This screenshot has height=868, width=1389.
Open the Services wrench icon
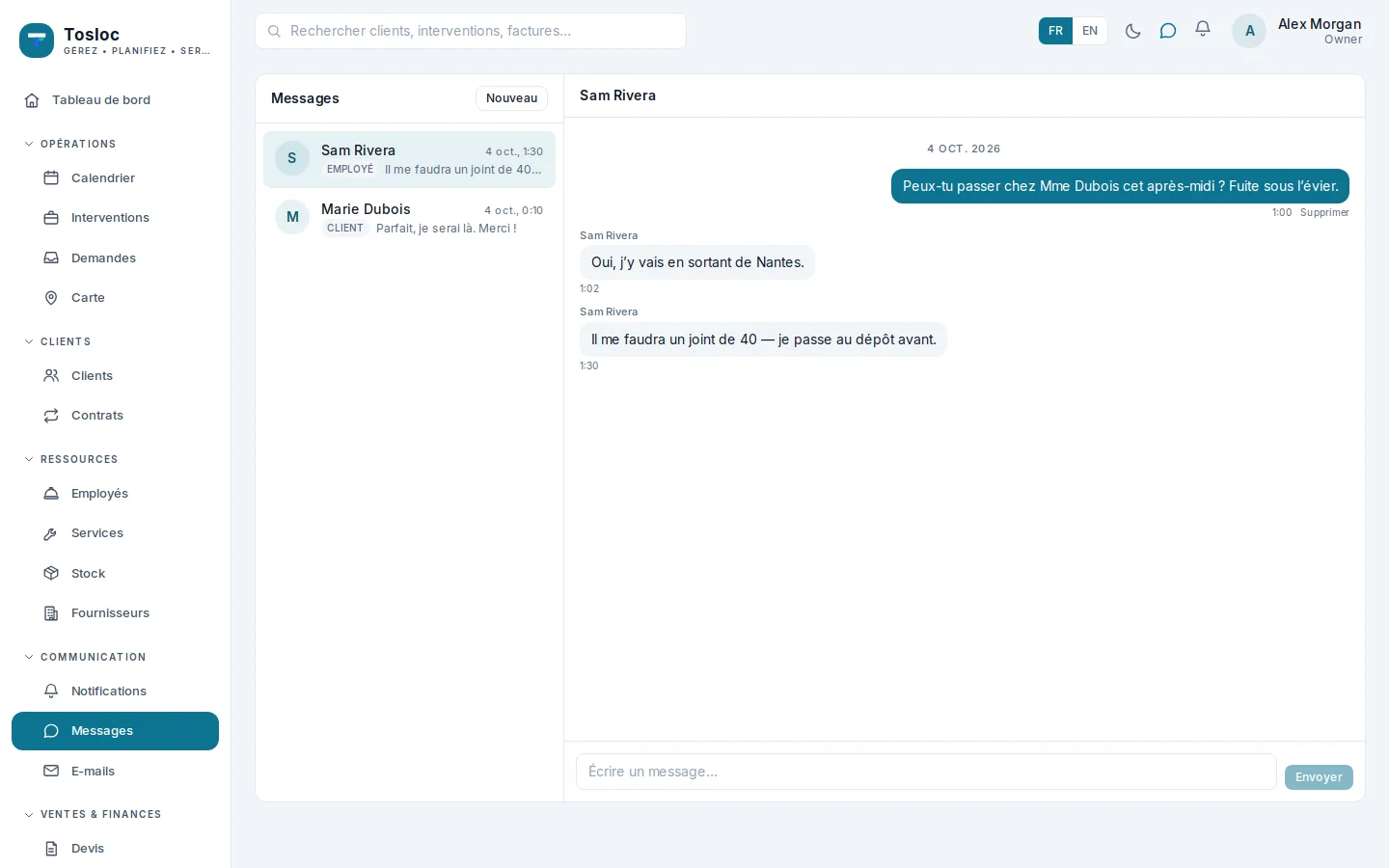pos(51,533)
